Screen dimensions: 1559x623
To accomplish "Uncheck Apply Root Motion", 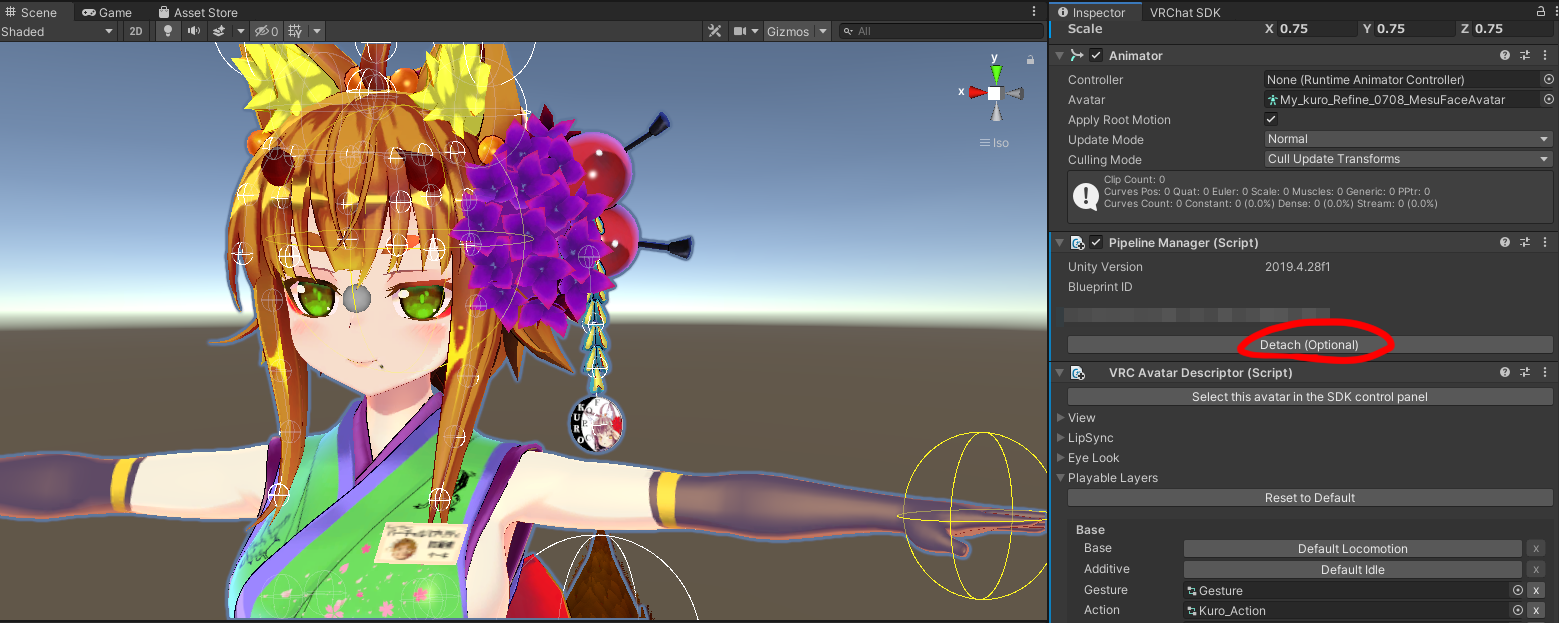I will click(1271, 119).
